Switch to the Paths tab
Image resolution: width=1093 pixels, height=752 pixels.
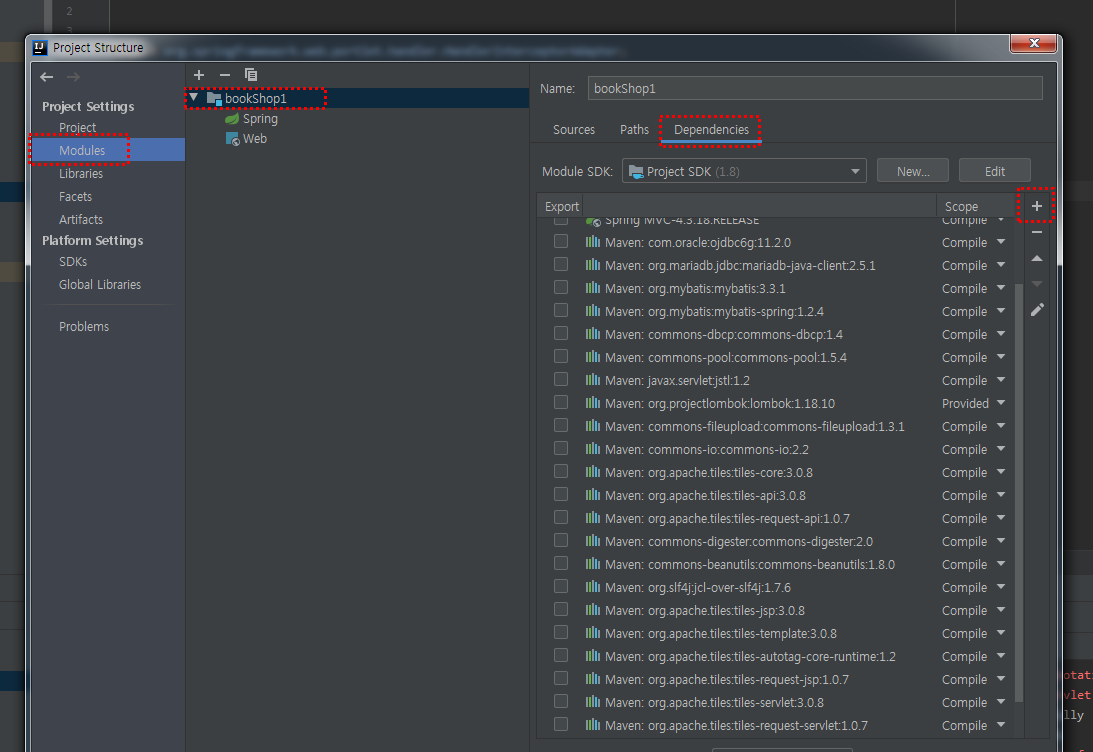click(634, 130)
